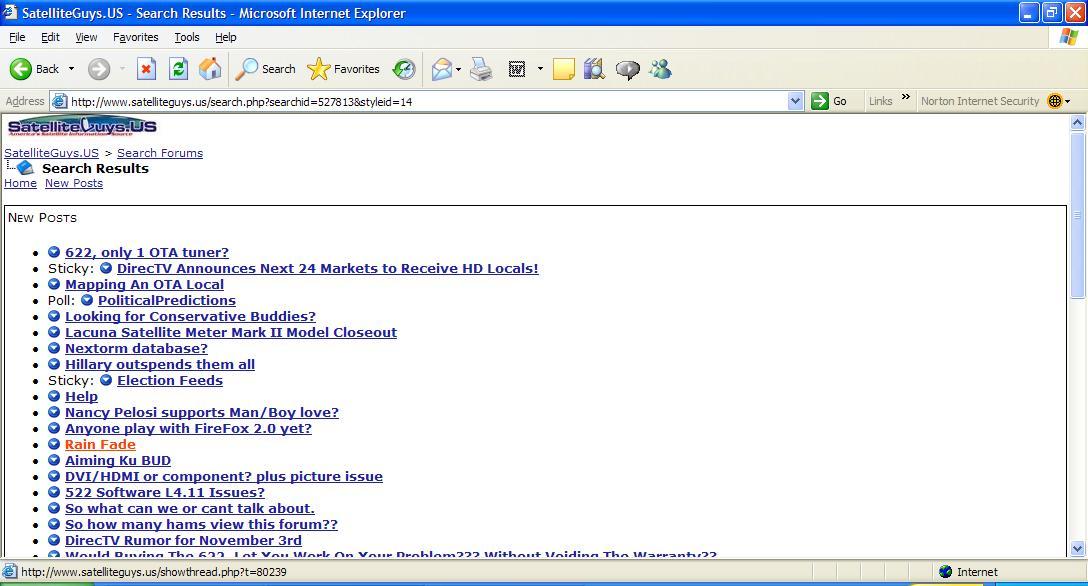1088x586 pixels.
Task: Click the New Posts link under Search Results
Action: tap(74, 183)
